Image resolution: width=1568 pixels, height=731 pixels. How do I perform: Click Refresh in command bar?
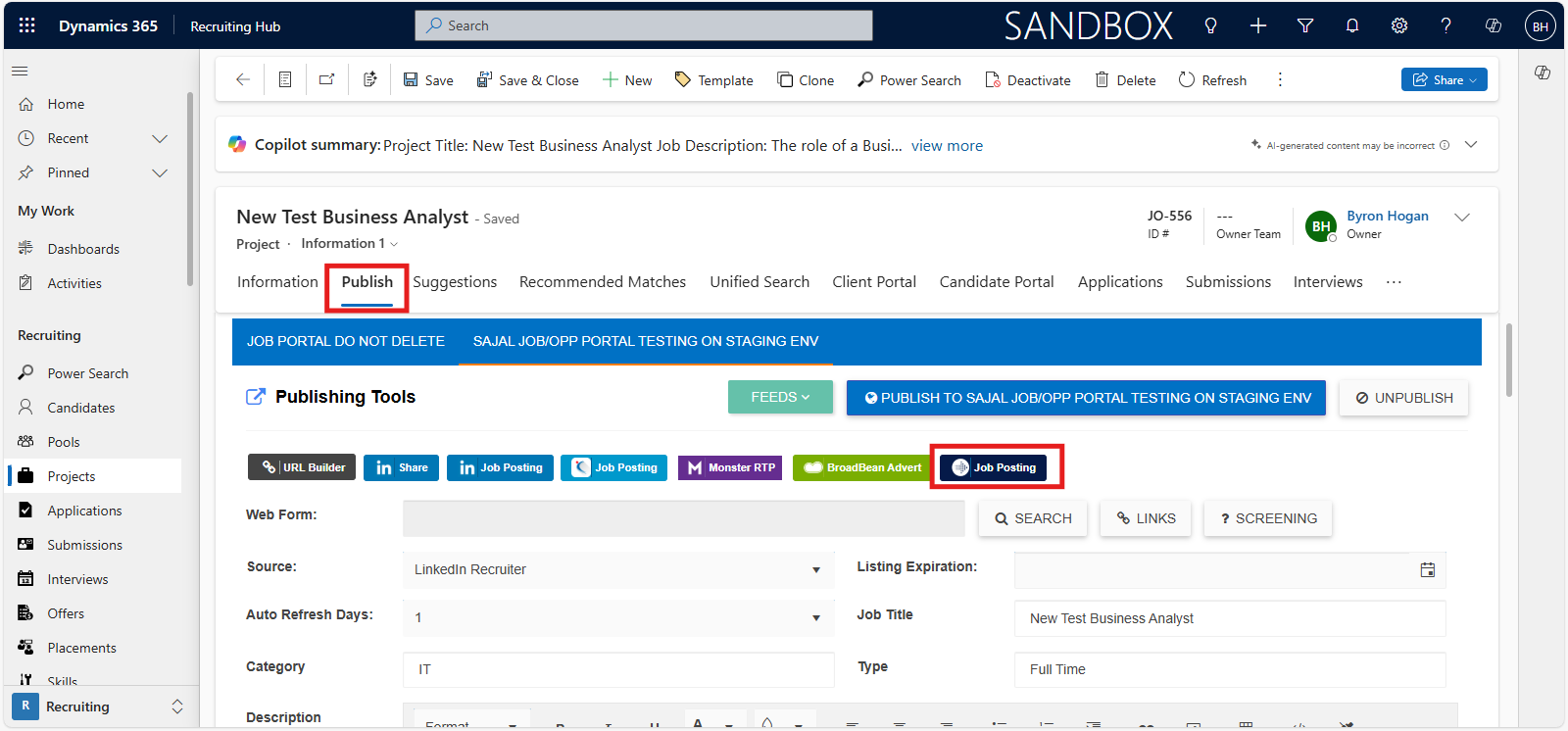1212,79
